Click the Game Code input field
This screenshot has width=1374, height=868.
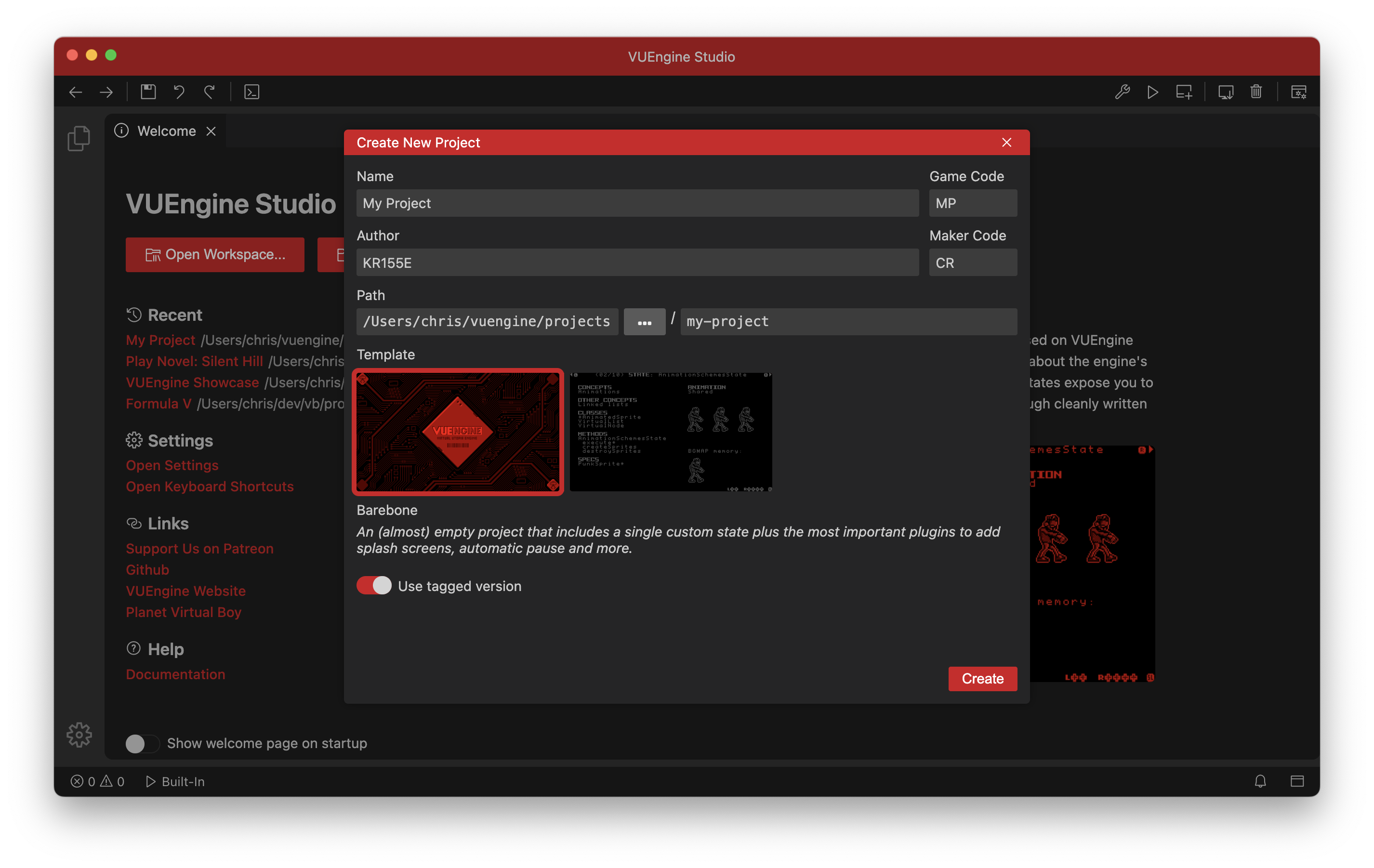[x=973, y=203]
